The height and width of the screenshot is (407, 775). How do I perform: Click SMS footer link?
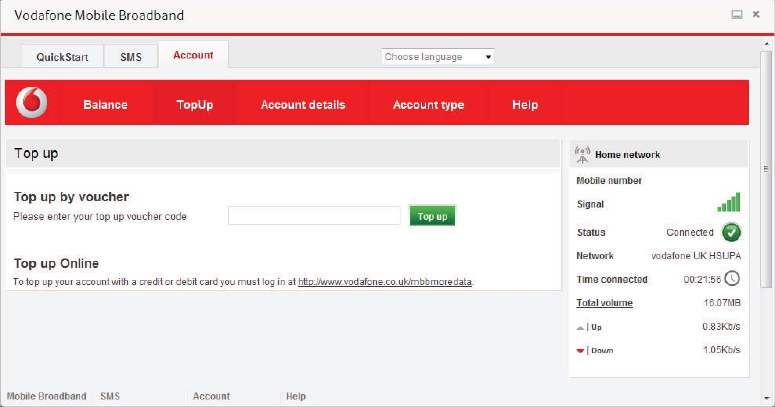(x=110, y=396)
